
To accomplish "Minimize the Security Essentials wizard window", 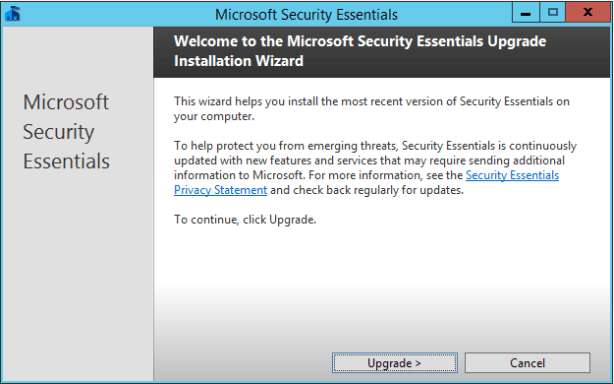I will tap(526, 13).
